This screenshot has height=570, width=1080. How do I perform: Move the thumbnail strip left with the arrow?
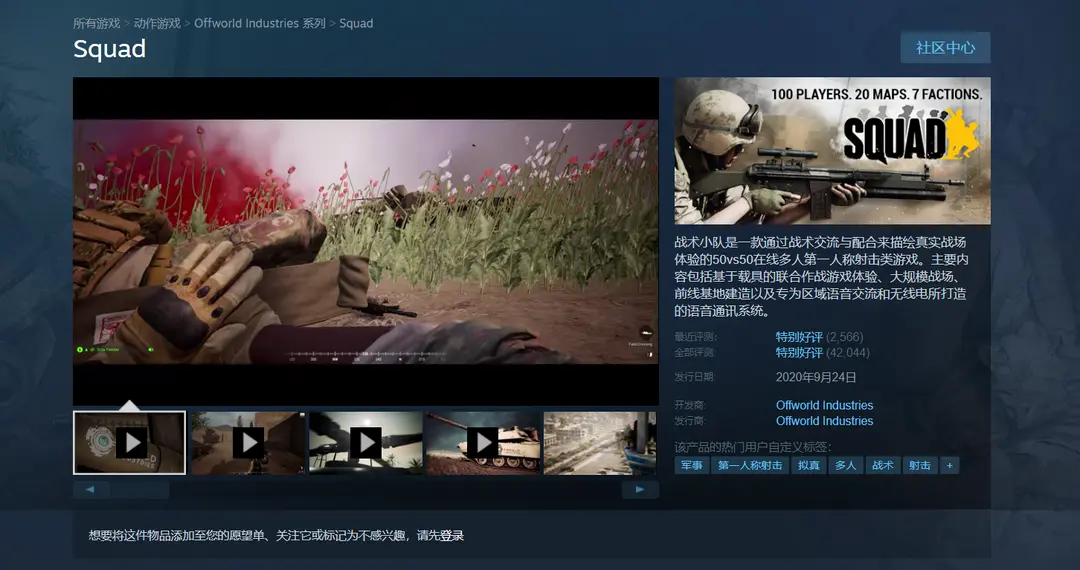click(x=90, y=489)
